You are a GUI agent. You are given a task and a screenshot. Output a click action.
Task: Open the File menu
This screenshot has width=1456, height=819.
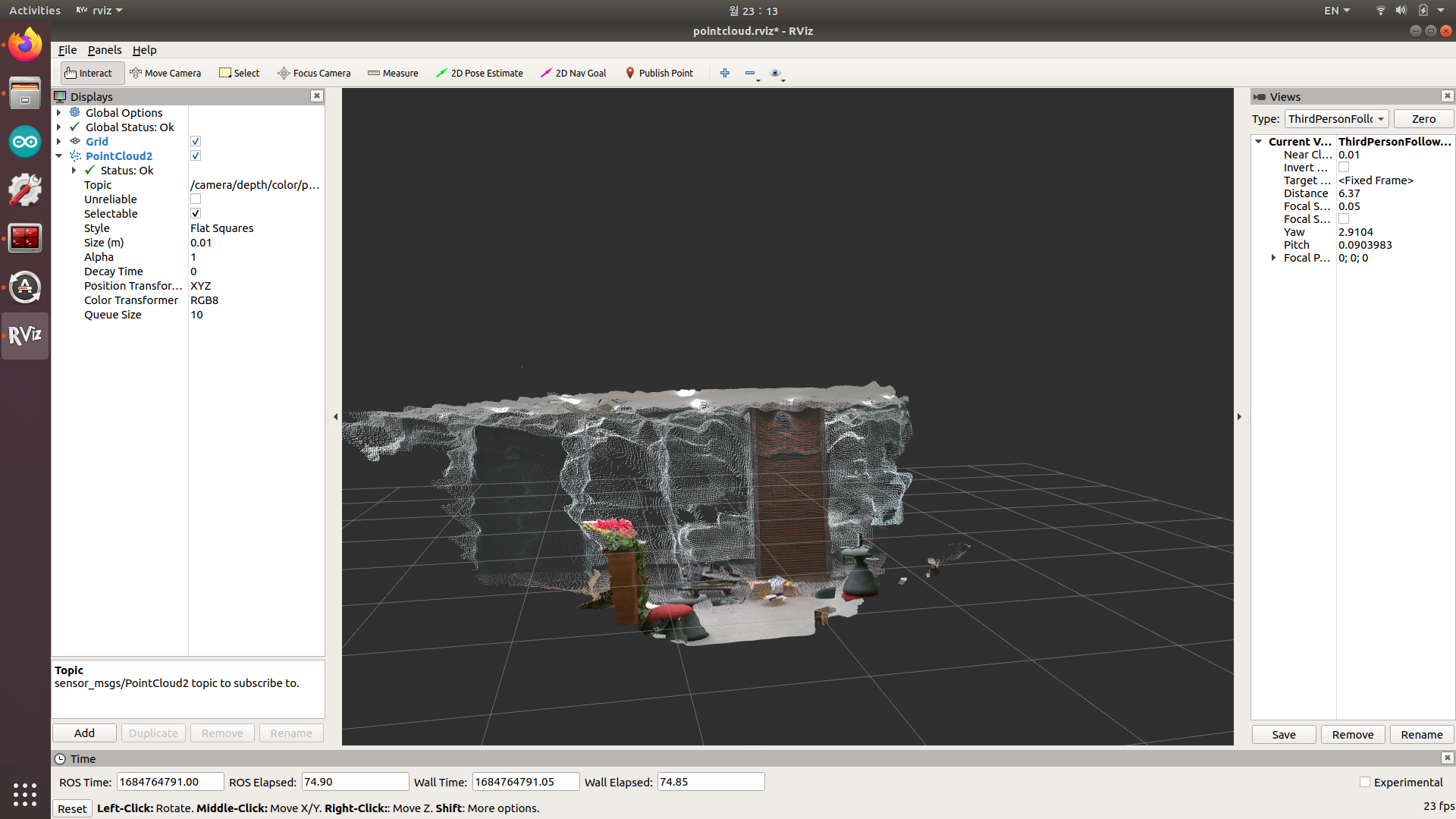pyautogui.click(x=67, y=50)
